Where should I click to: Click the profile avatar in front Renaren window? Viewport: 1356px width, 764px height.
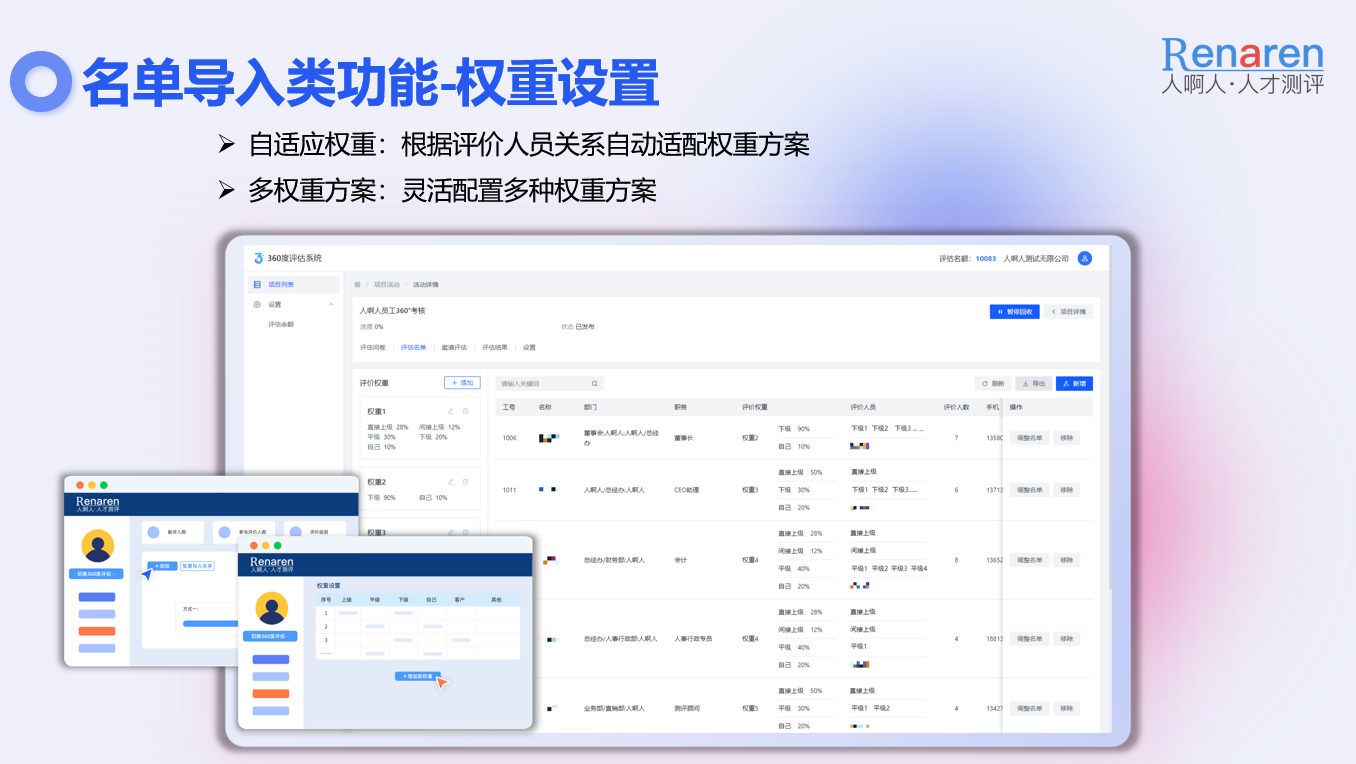[271, 608]
